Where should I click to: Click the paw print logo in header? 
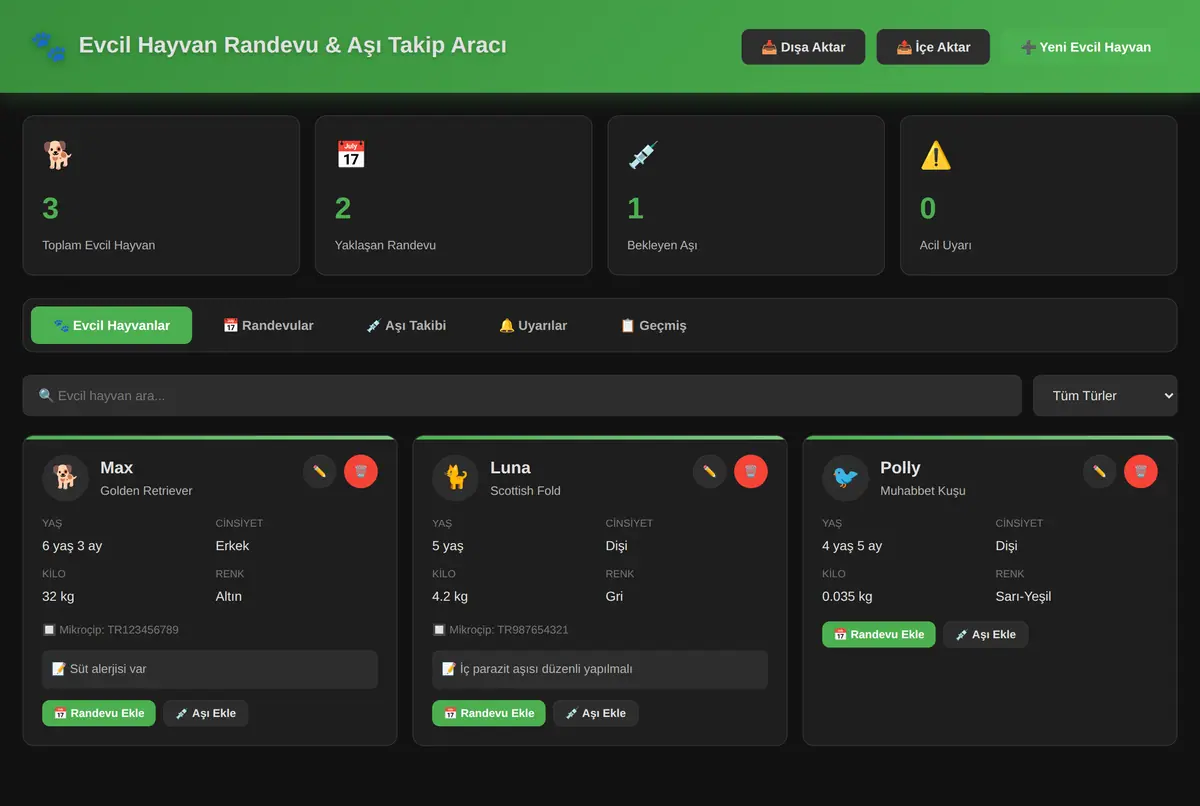coord(48,46)
